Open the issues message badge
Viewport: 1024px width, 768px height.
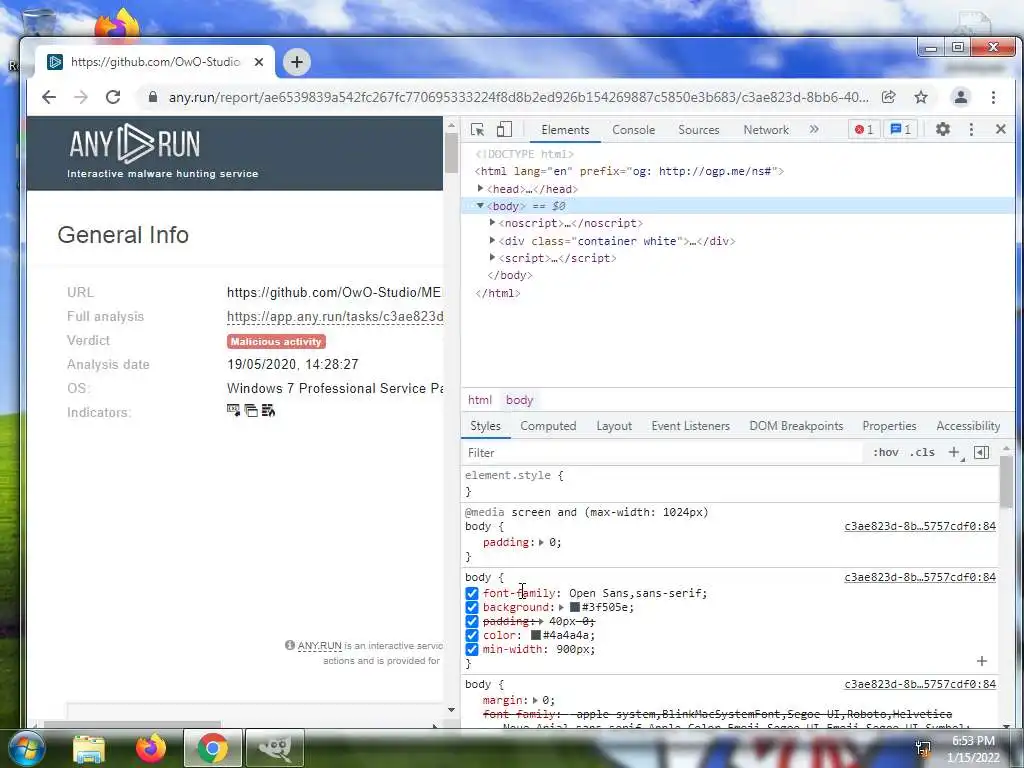click(x=901, y=129)
